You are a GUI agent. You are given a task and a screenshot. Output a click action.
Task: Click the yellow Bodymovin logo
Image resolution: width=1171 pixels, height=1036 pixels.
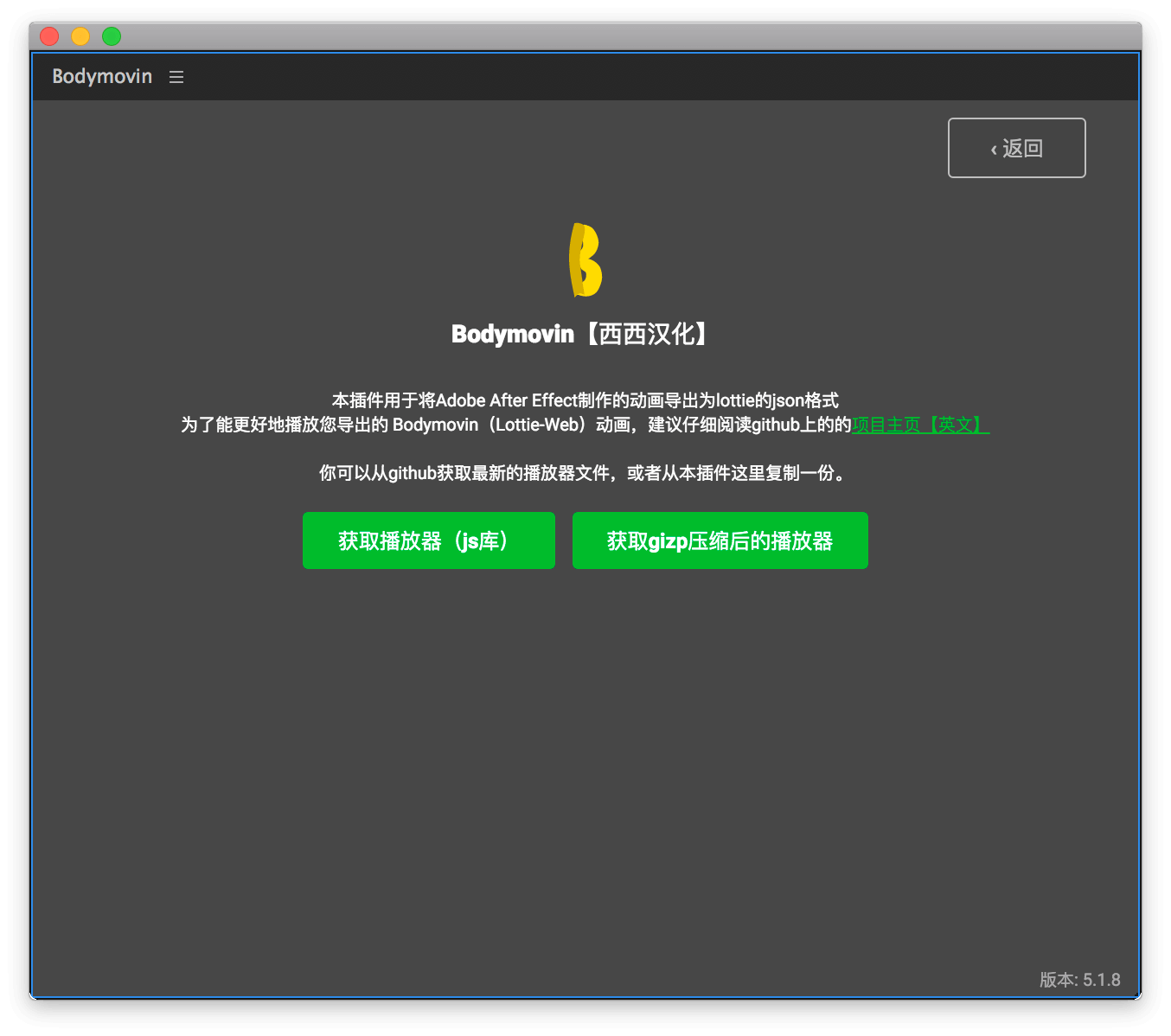[x=585, y=259]
